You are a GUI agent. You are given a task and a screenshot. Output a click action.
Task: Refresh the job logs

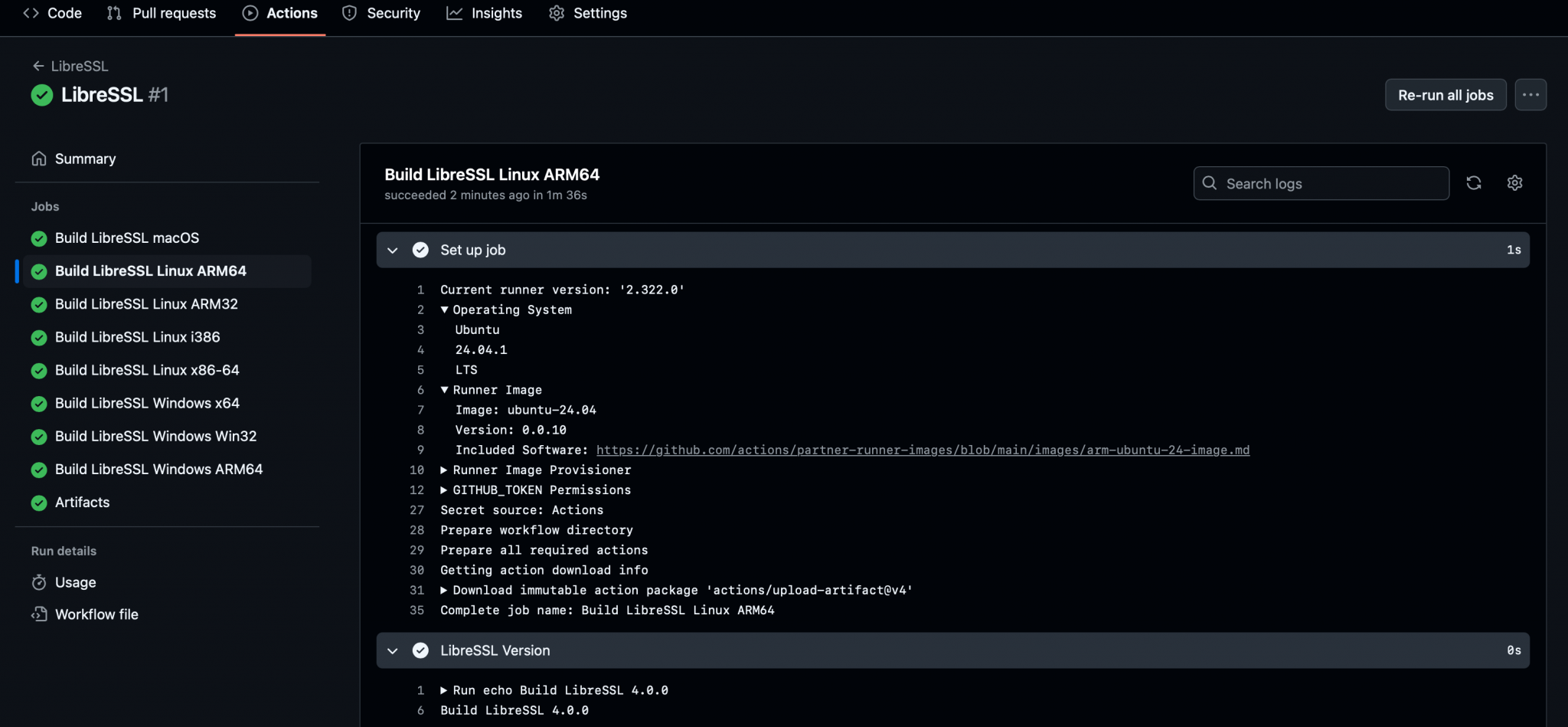pyautogui.click(x=1474, y=183)
